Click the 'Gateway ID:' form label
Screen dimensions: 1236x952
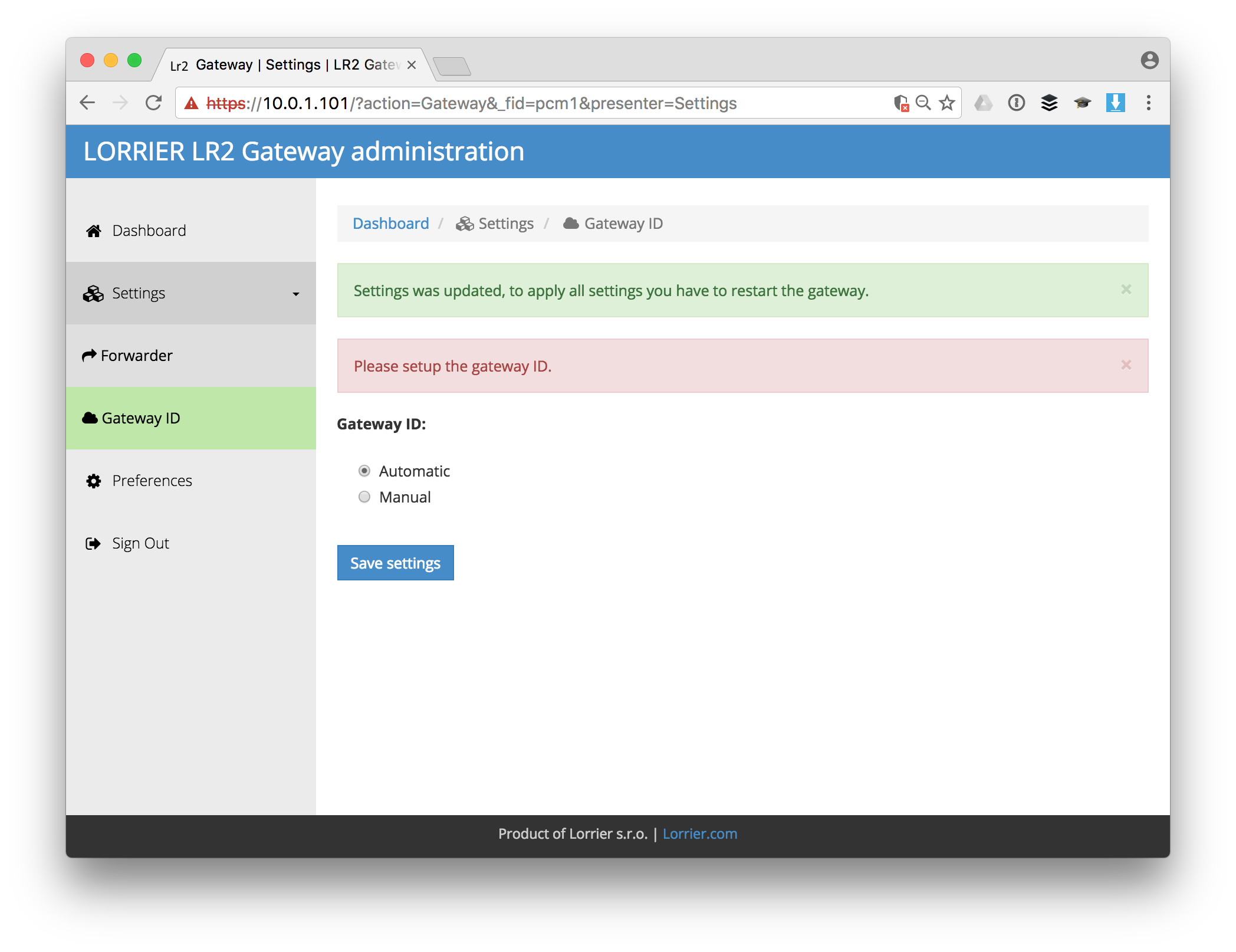(x=382, y=424)
